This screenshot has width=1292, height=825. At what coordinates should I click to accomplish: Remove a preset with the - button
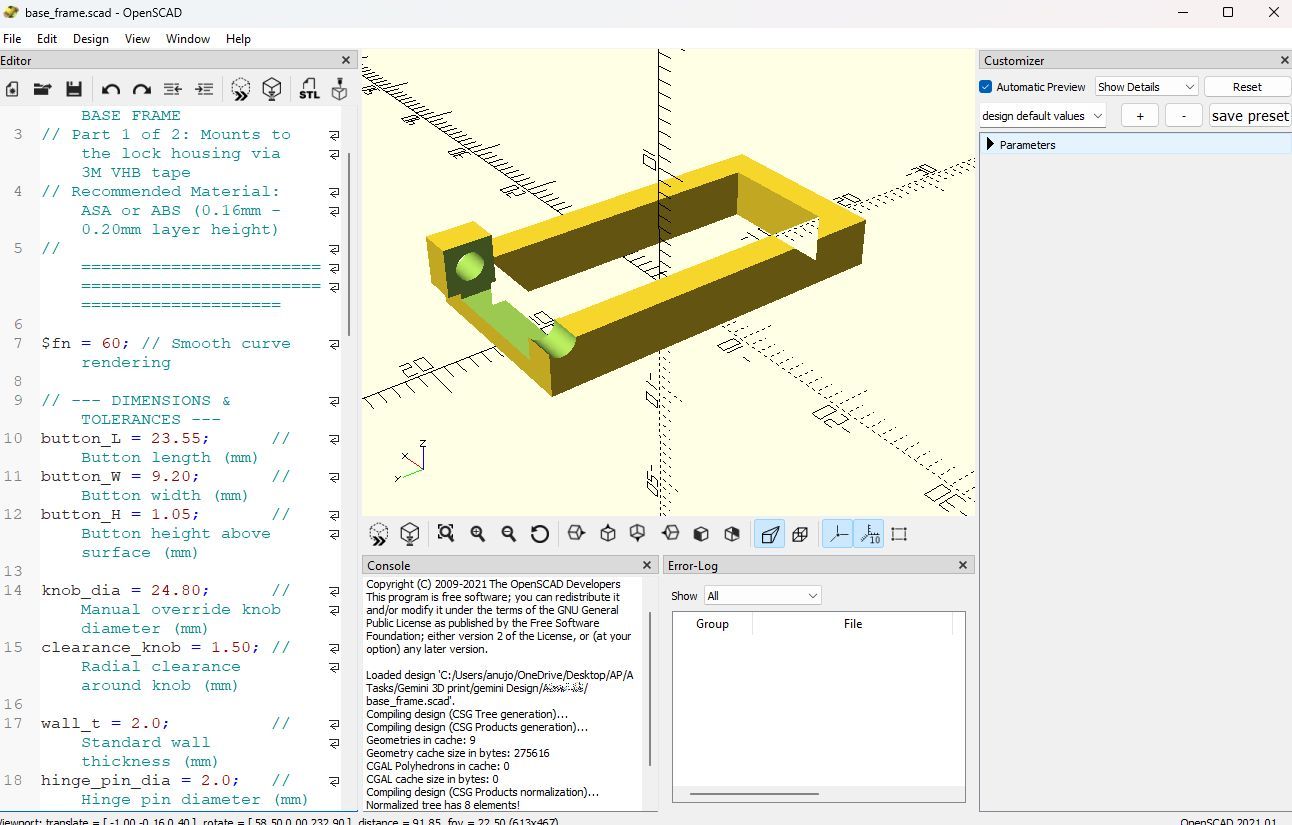tap(1184, 116)
